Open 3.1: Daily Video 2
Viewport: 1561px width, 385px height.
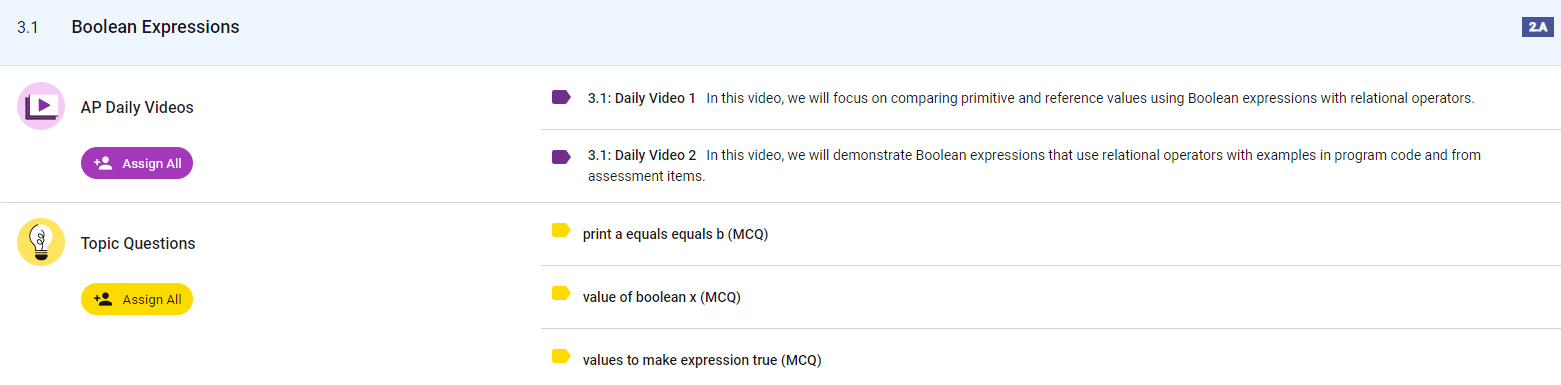642,155
